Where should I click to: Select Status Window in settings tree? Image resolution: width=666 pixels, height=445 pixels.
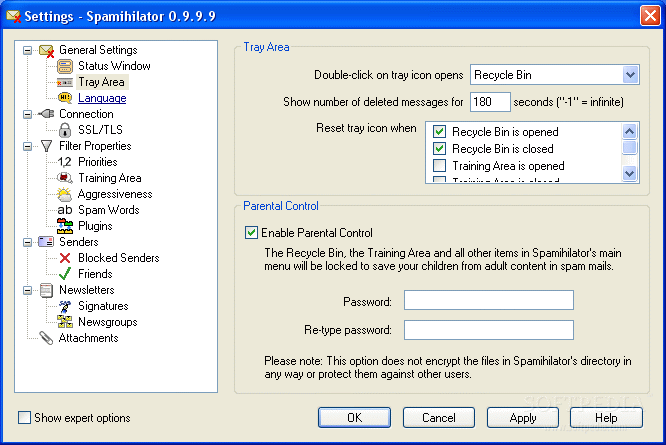tap(114, 66)
